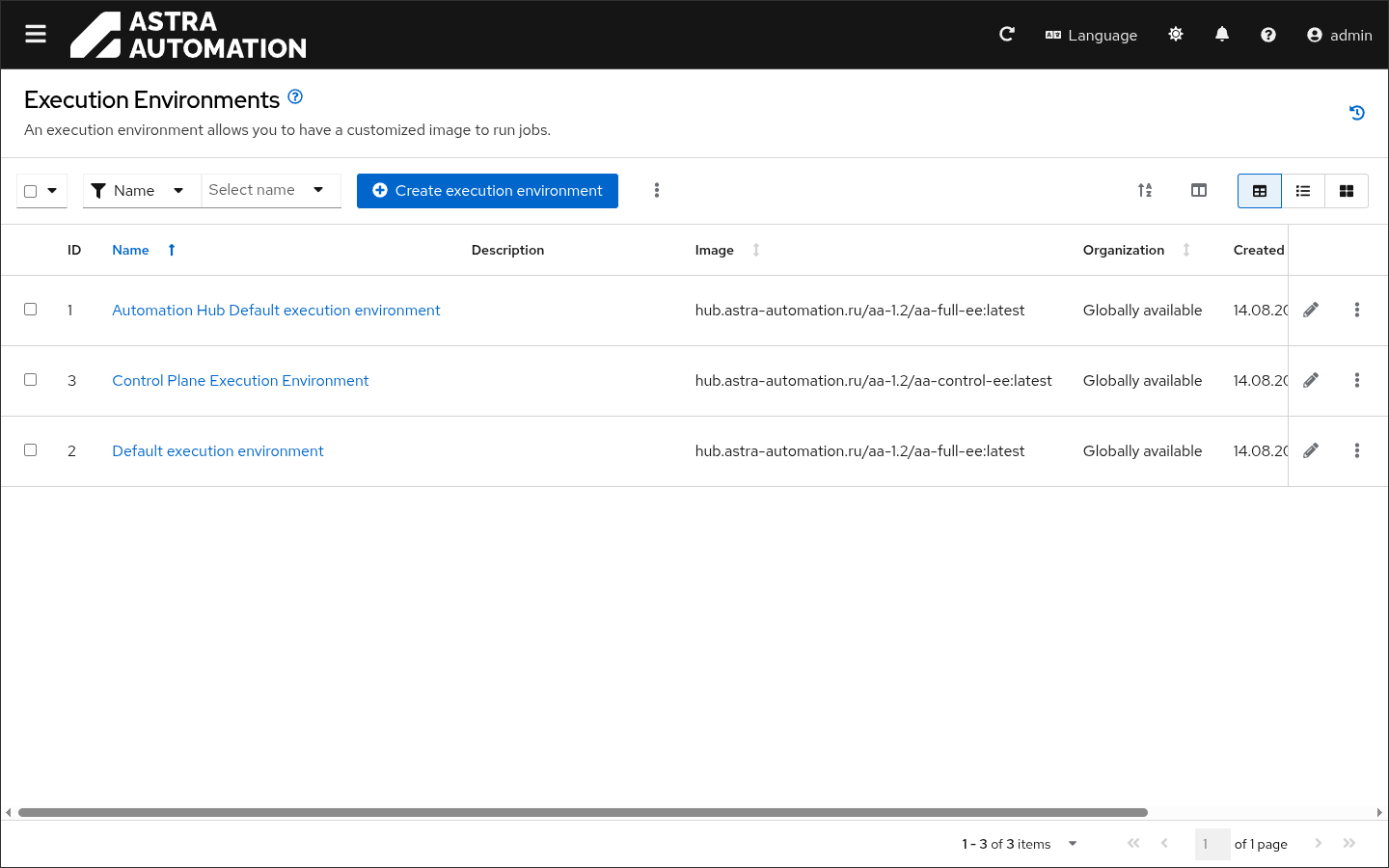Screen dimensions: 1389x868
Task: Click Create execution environment button
Action: [x=487, y=191]
